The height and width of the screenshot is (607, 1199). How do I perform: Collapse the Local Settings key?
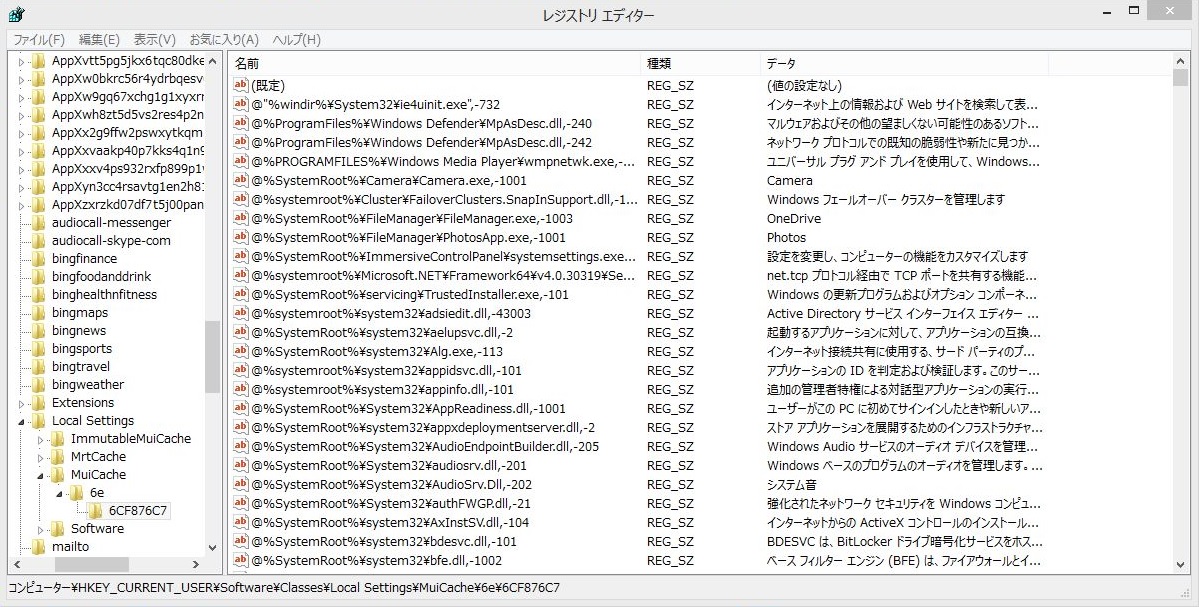point(21,421)
